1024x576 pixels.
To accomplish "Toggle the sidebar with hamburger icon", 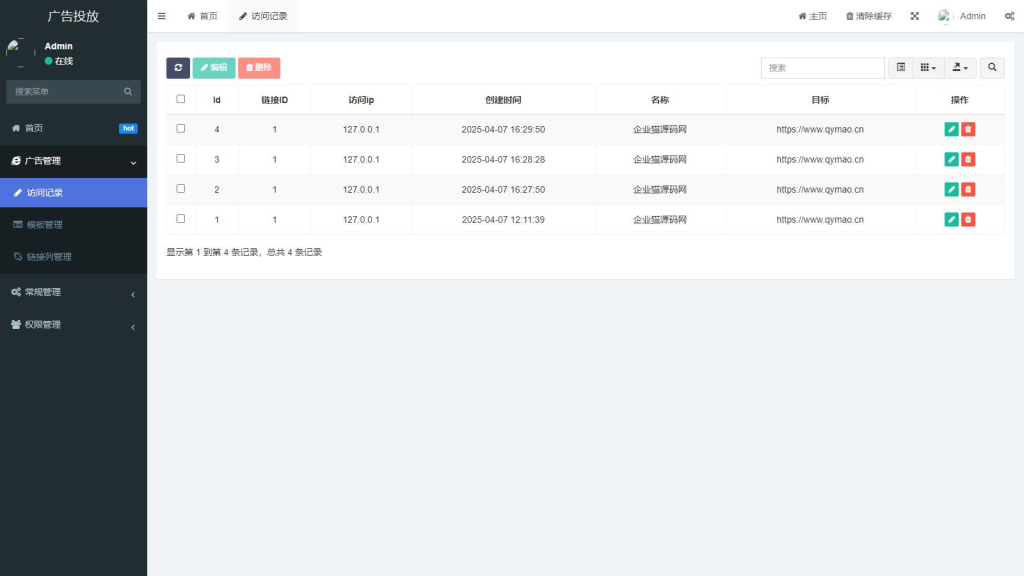I will pyautogui.click(x=162, y=16).
